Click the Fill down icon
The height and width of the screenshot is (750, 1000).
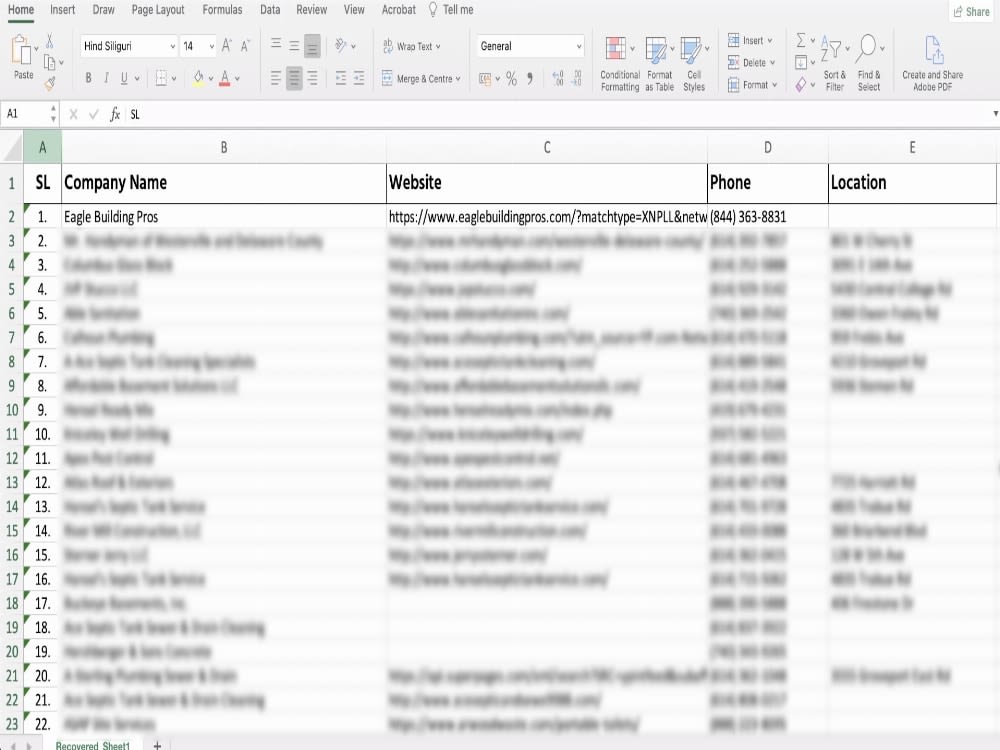point(801,62)
